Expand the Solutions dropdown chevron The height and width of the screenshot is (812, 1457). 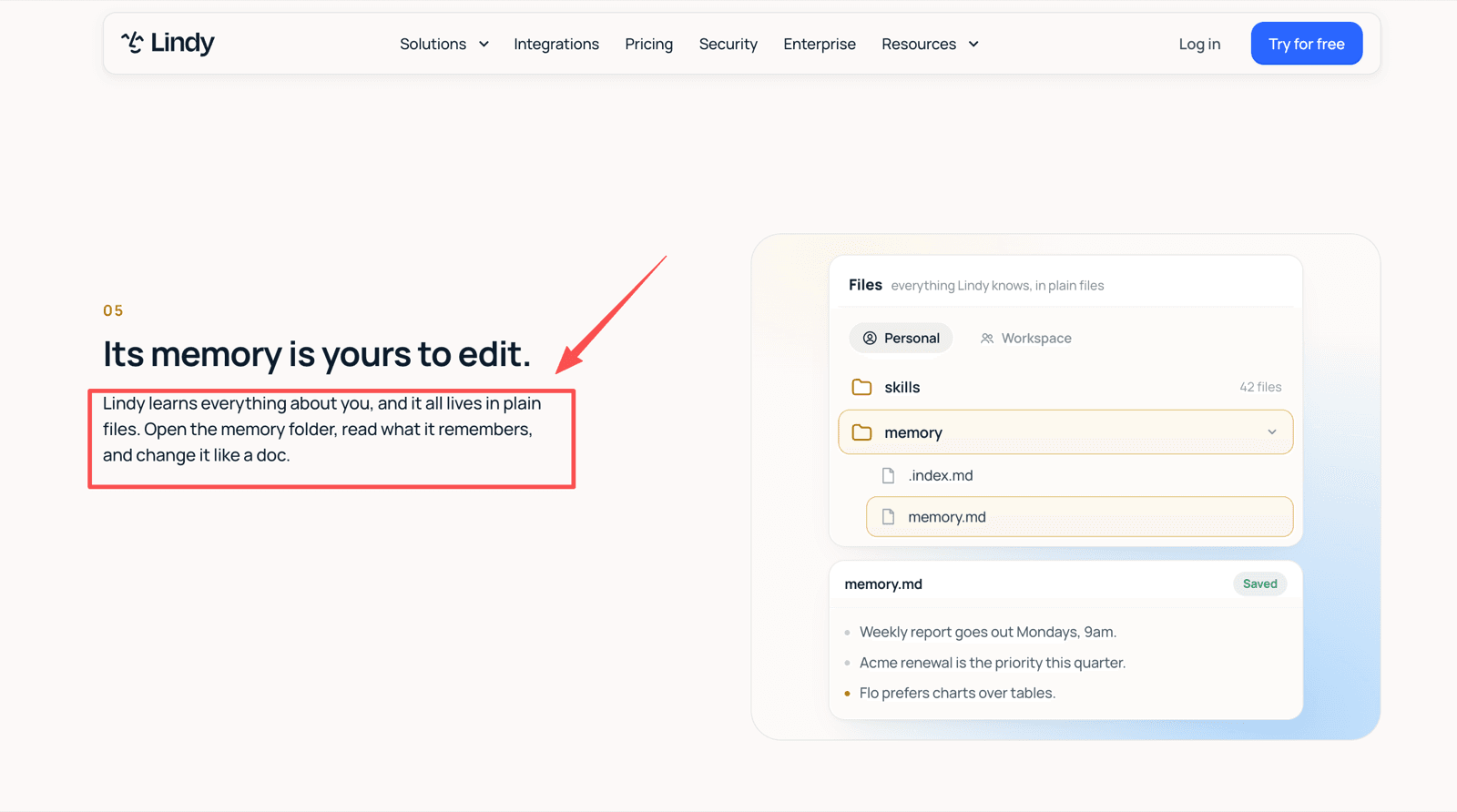pyautogui.click(x=484, y=45)
